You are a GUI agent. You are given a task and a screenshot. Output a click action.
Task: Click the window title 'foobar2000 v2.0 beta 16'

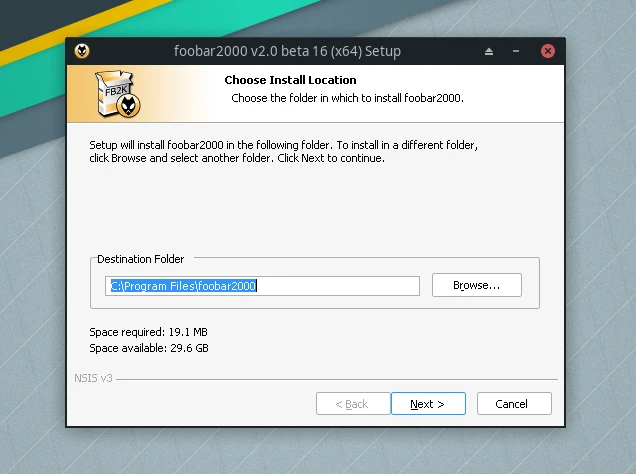coord(287,51)
